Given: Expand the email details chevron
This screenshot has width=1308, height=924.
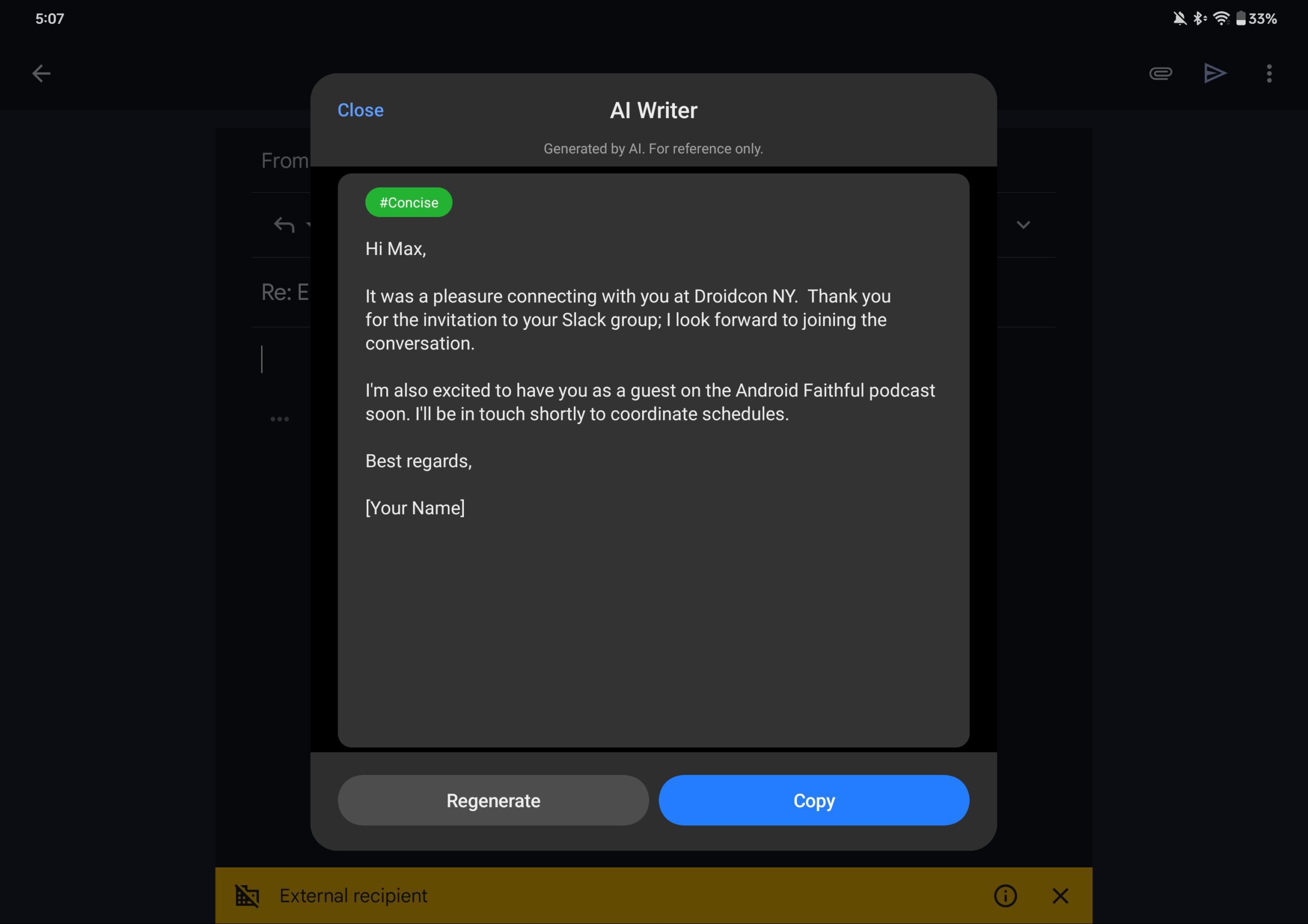Looking at the screenshot, I should [x=1023, y=225].
